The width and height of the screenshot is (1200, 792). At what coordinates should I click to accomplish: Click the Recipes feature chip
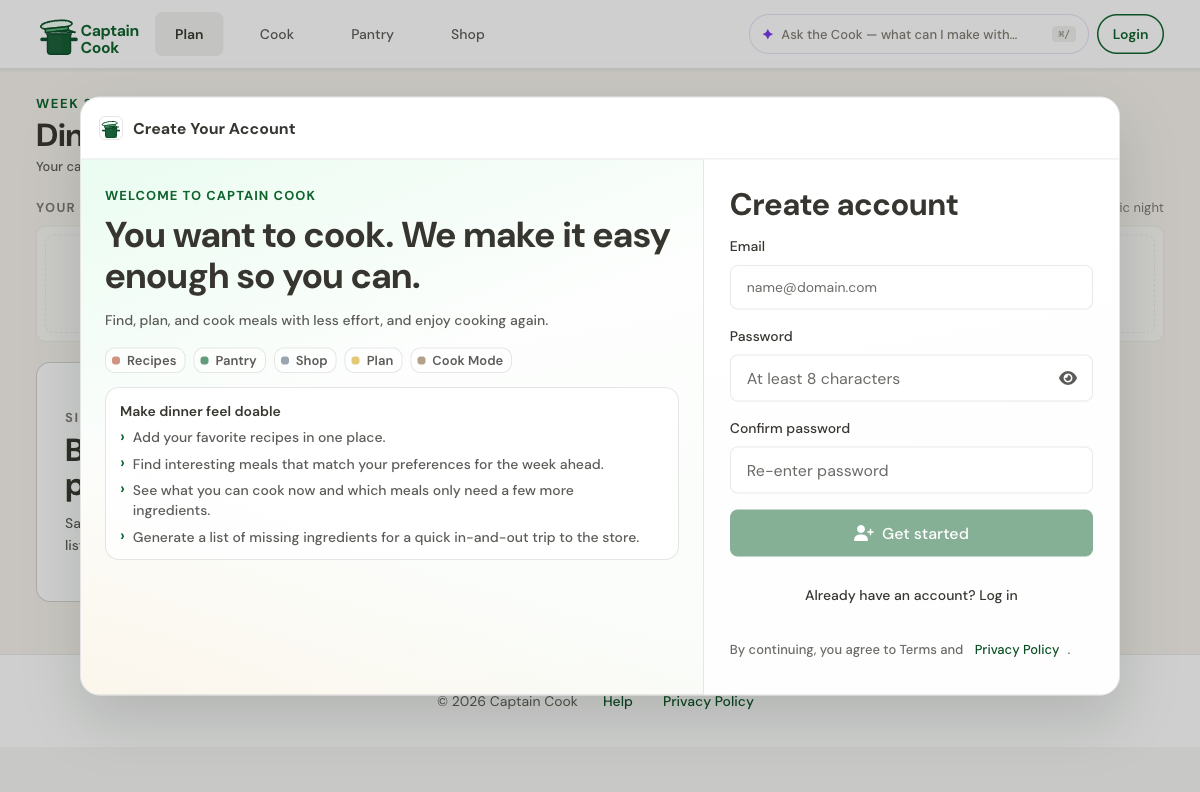[x=145, y=360]
